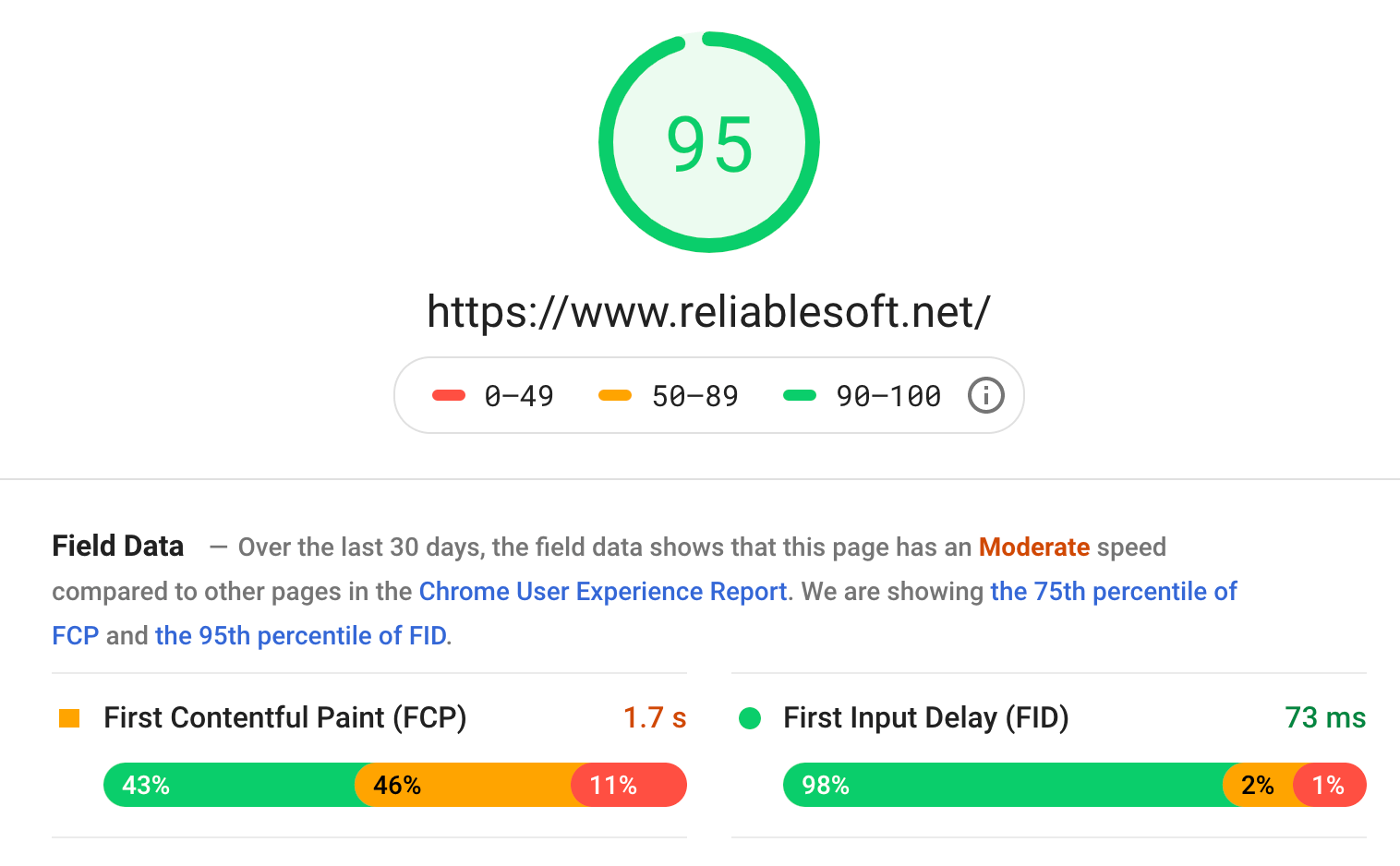Click the orange 50–89 legend marker
1400x866 pixels.
(615, 396)
